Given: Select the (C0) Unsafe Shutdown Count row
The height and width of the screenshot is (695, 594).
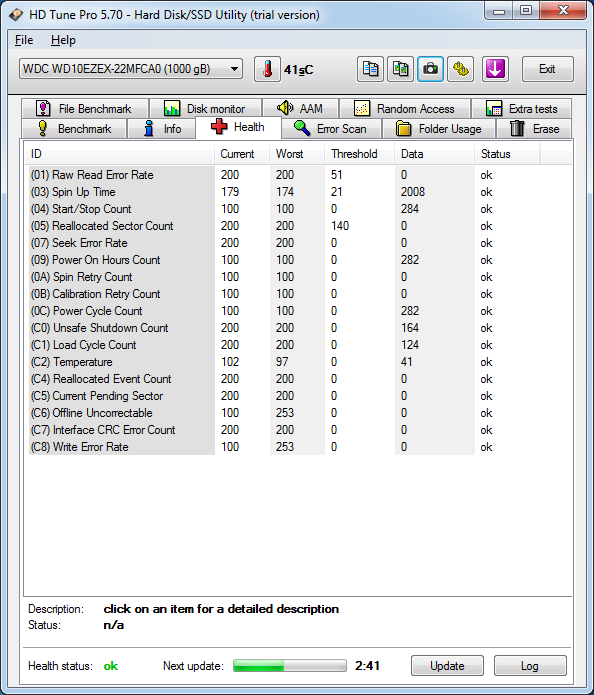Looking at the screenshot, I should tap(284, 328).
